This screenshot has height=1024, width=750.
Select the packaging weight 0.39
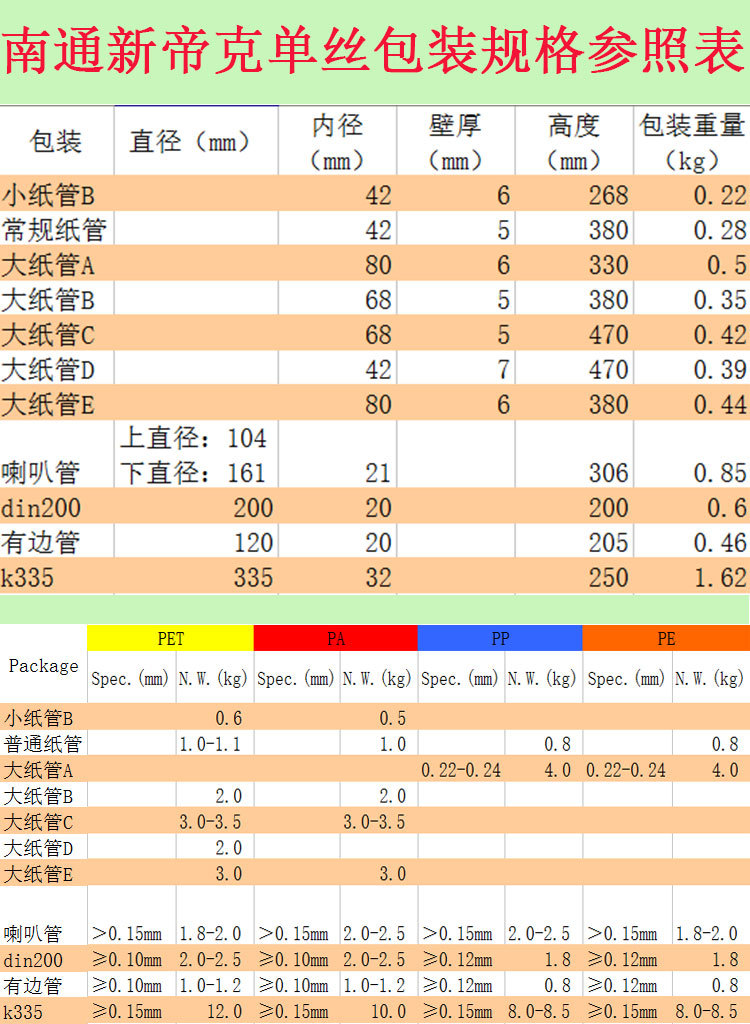(x=720, y=370)
